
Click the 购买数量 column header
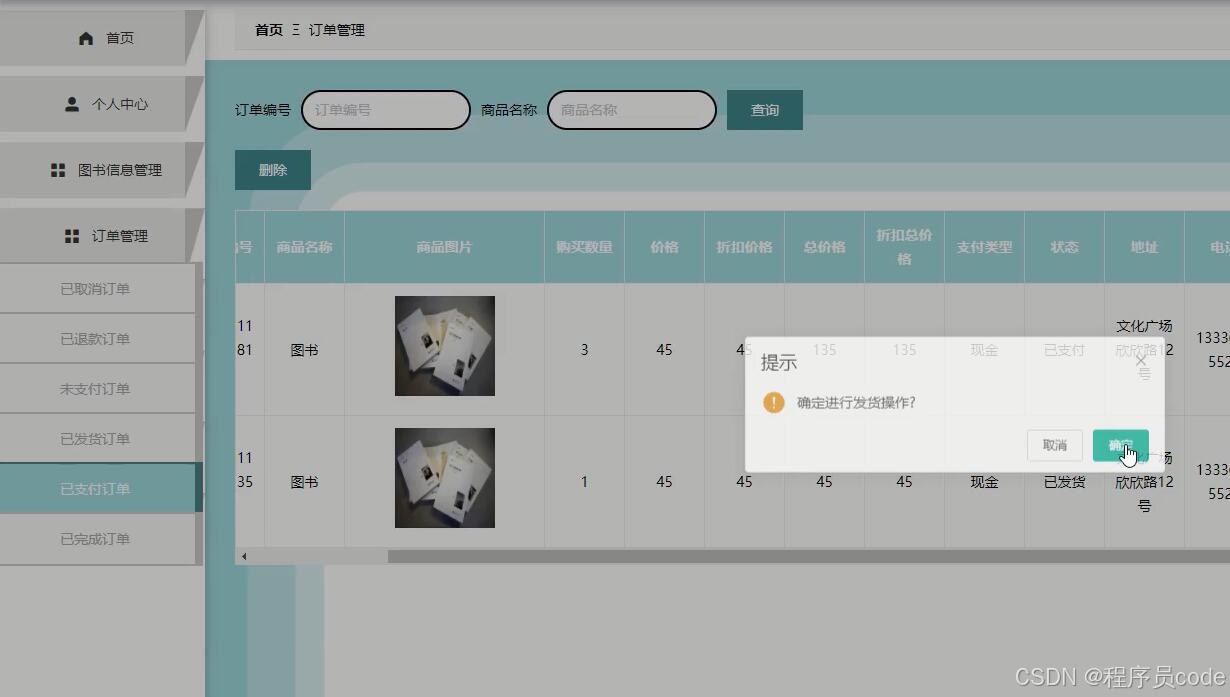click(x=585, y=247)
